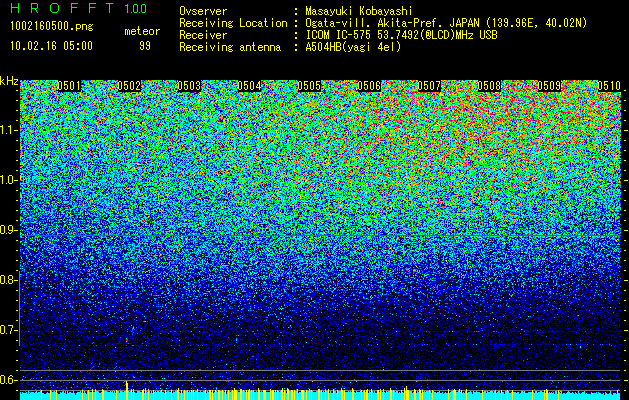Click the red meteor echo dot near 0.7 kHz
The image size is (629, 400).
(x=127, y=340)
